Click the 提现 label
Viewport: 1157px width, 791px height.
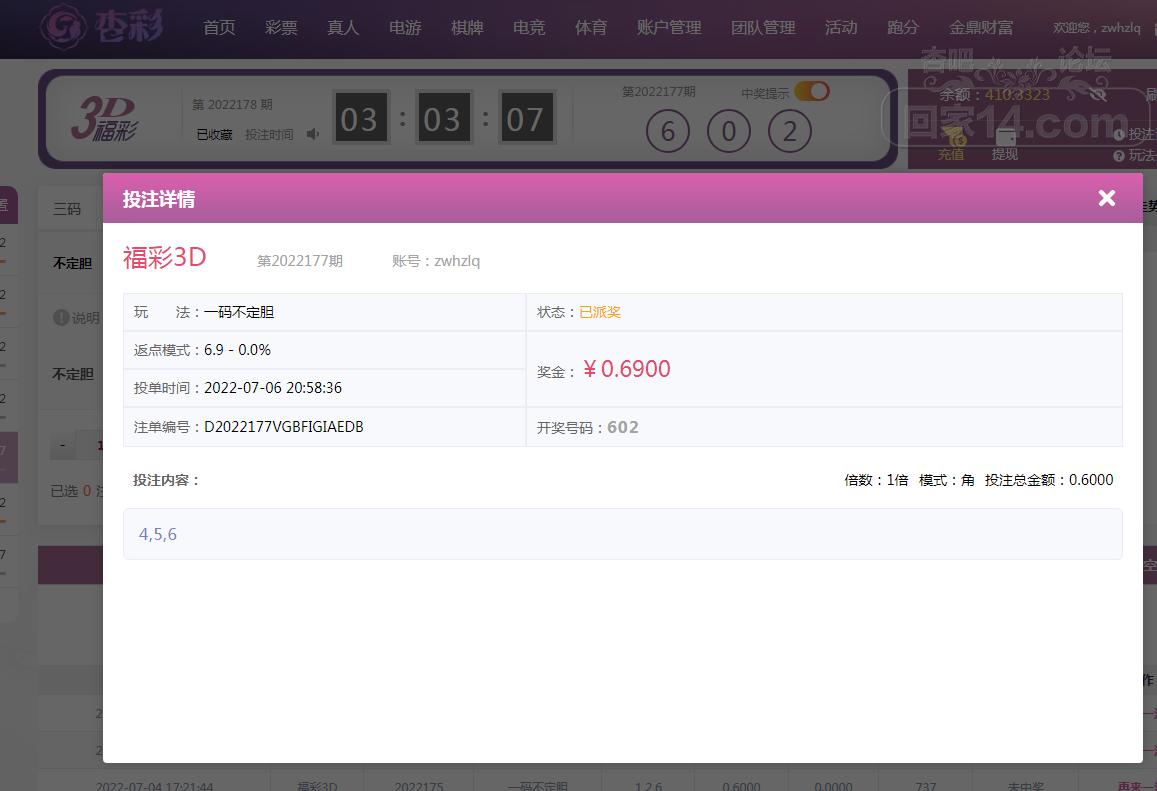pyautogui.click(x=1004, y=154)
